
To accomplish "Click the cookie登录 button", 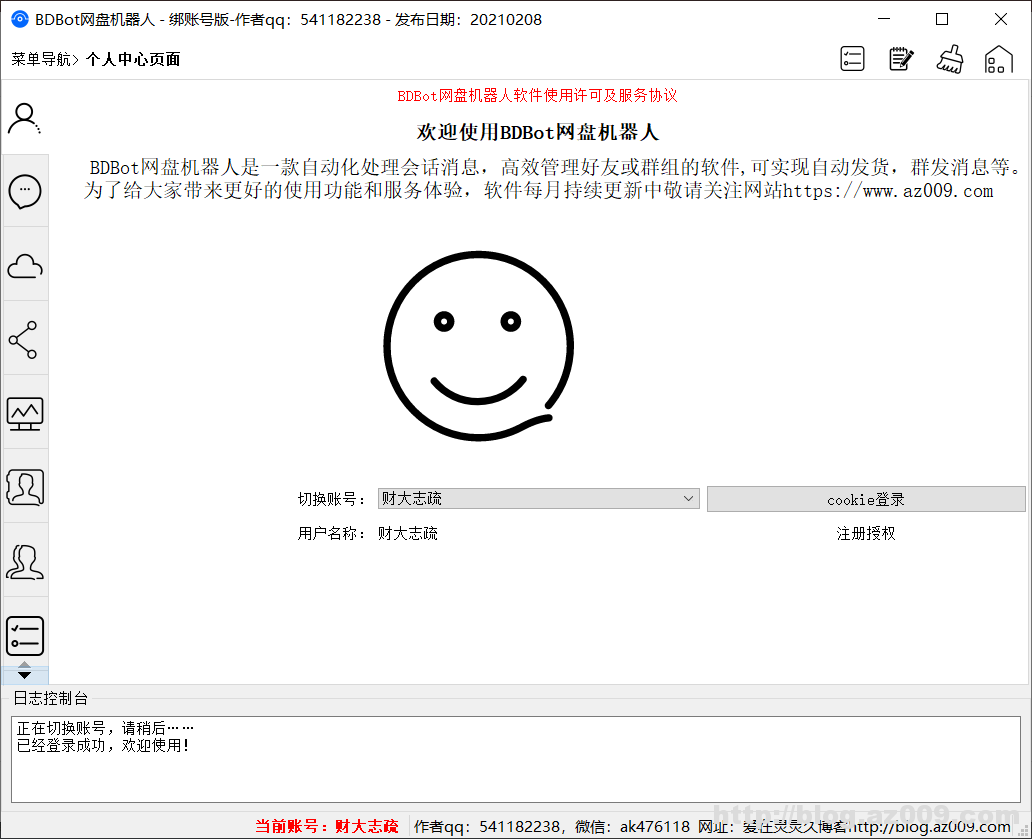I will tap(866, 498).
